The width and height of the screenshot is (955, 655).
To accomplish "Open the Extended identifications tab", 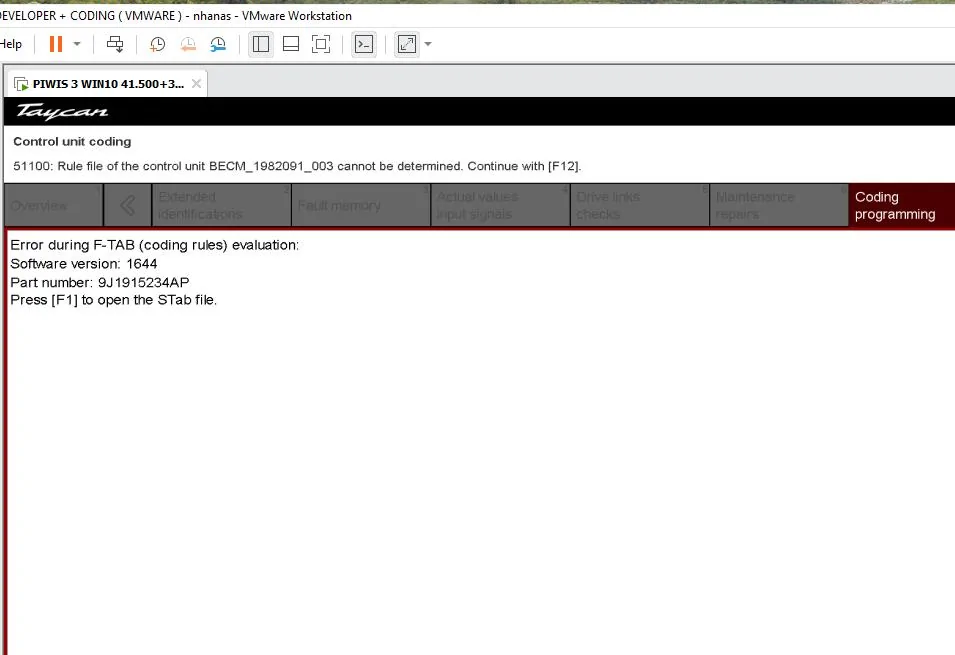I will point(222,205).
